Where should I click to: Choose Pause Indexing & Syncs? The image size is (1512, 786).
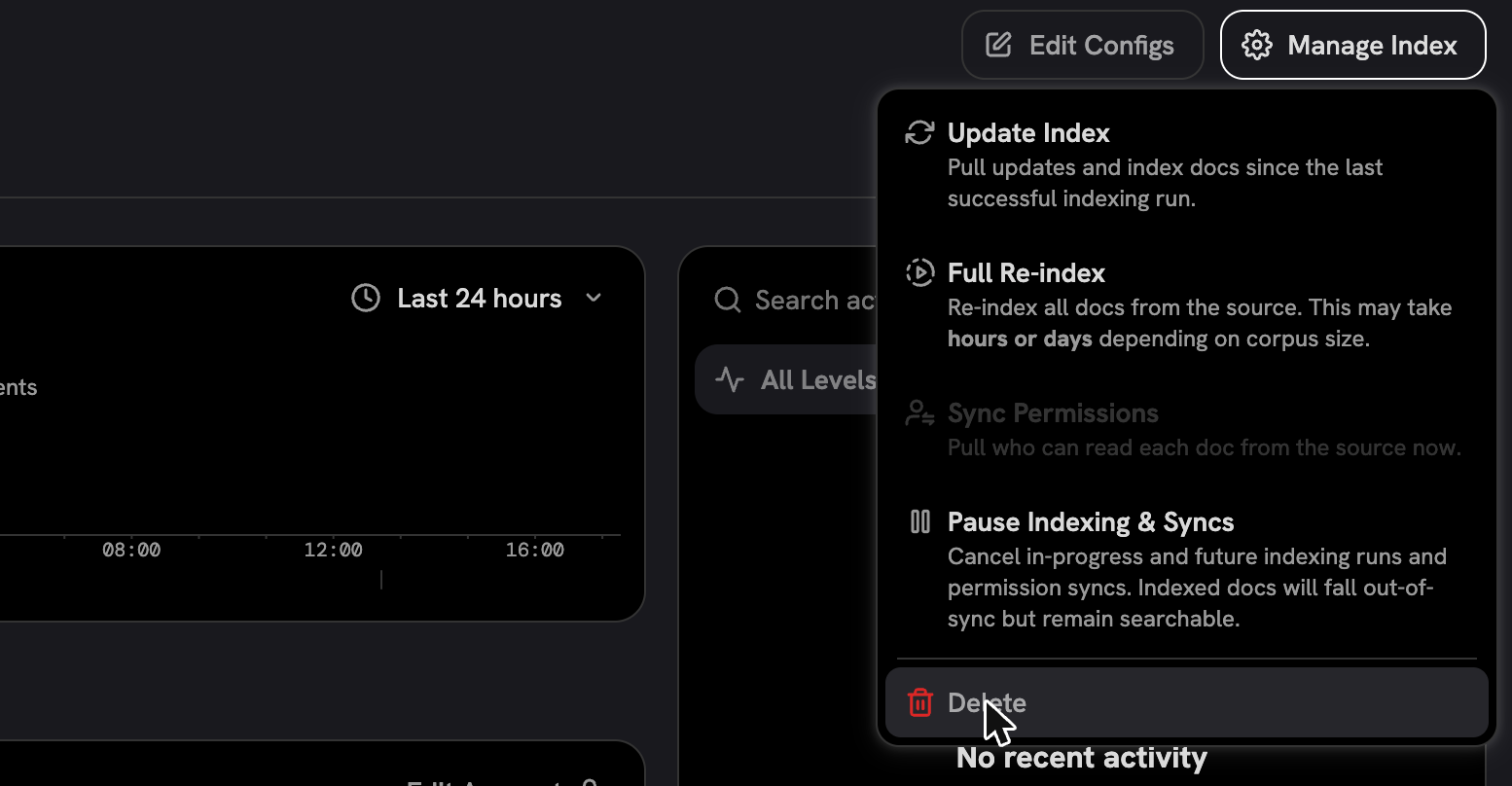[1186, 570]
